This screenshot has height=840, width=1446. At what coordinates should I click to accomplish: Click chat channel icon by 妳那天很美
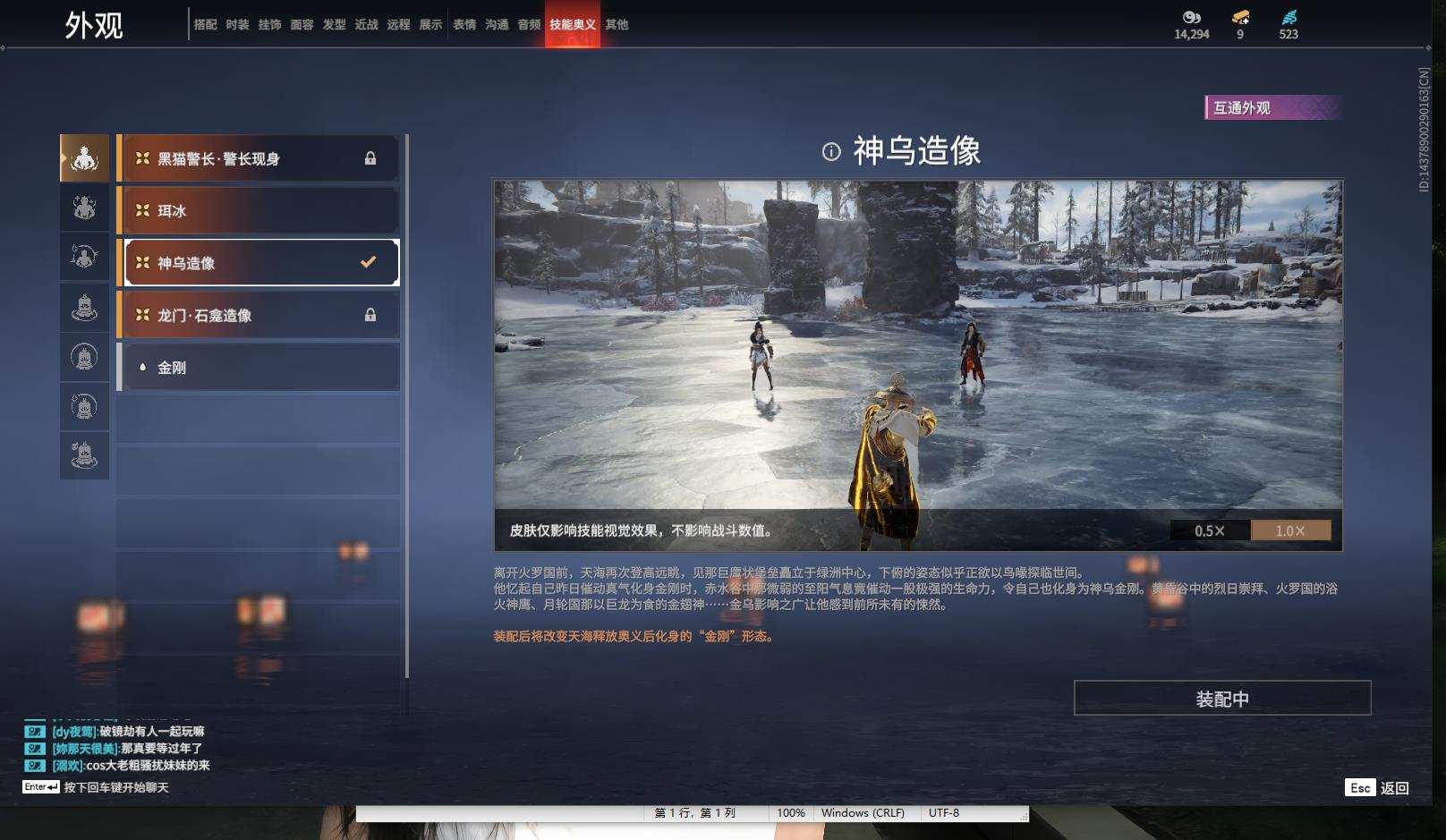click(34, 748)
